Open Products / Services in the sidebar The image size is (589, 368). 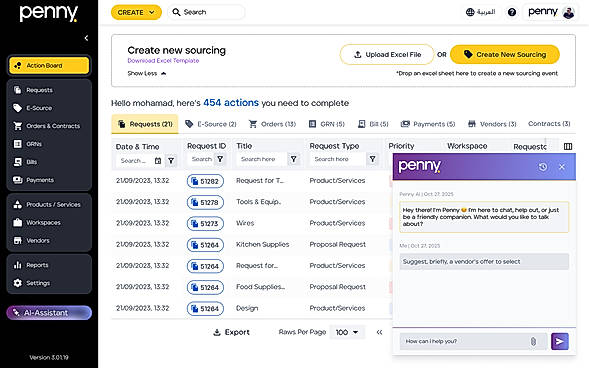[49, 205]
